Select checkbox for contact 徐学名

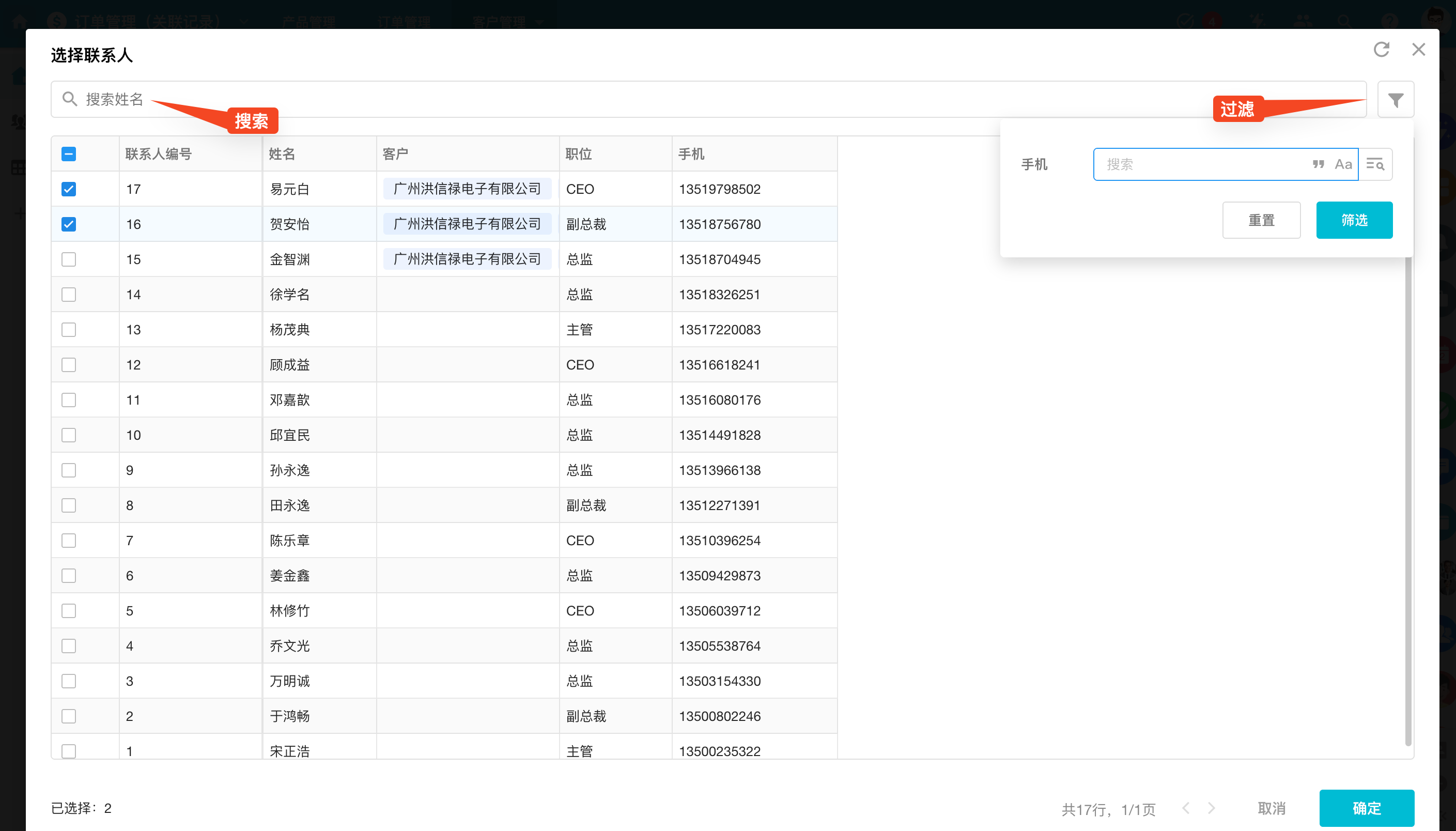[x=69, y=295]
